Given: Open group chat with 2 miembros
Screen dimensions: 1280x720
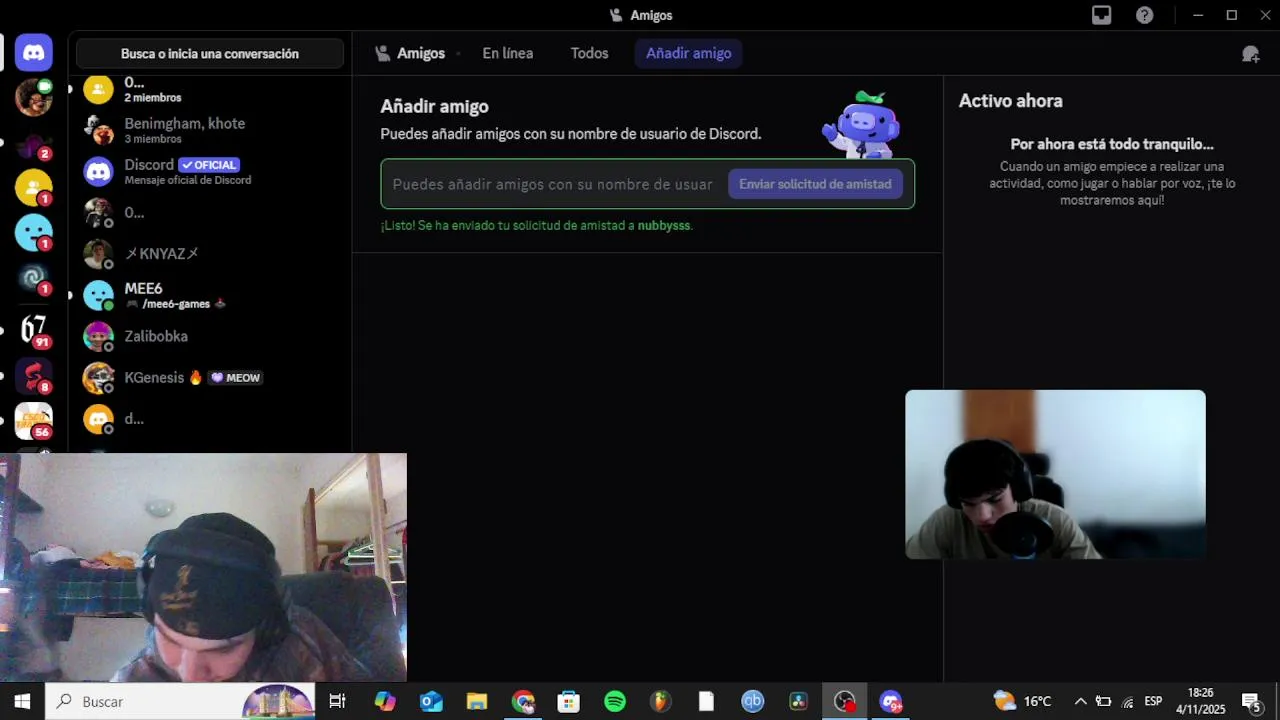Looking at the screenshot, I should click(x=210, y=90).
